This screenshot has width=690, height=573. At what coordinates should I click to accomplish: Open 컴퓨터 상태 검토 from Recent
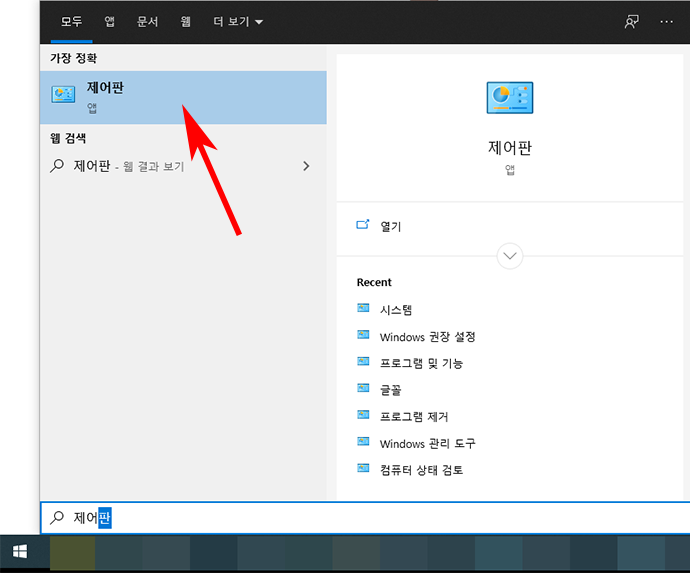pos(421,470)
